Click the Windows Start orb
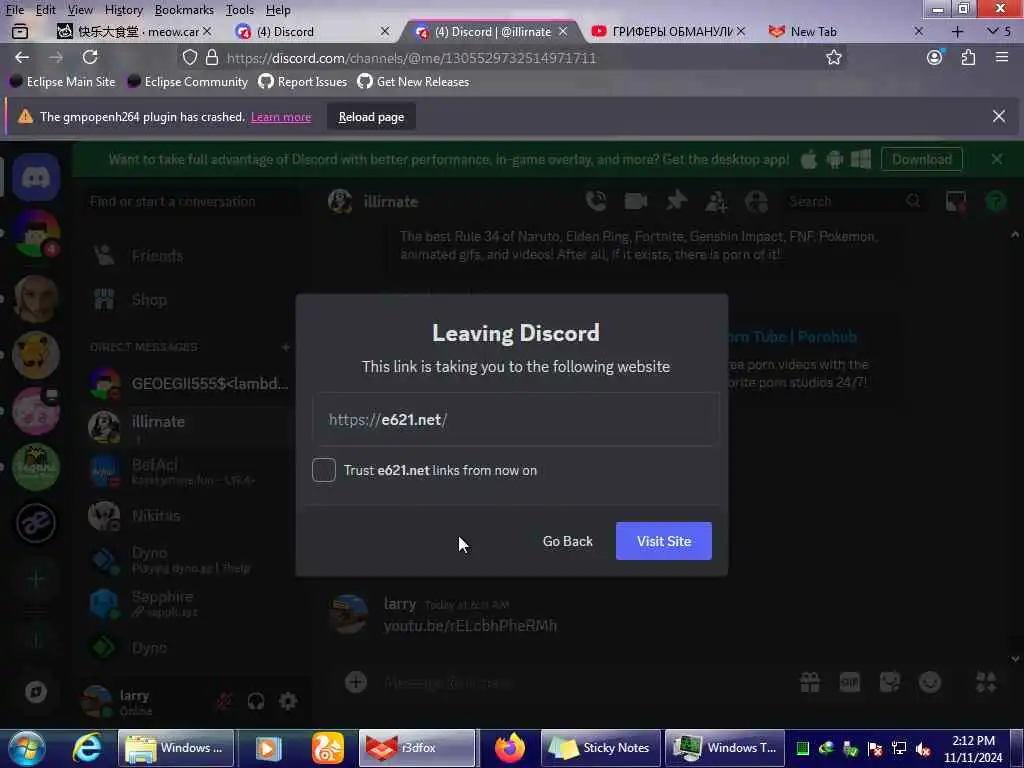The height and width of the screenshot is (768, 1024). (x=27, y=748)
